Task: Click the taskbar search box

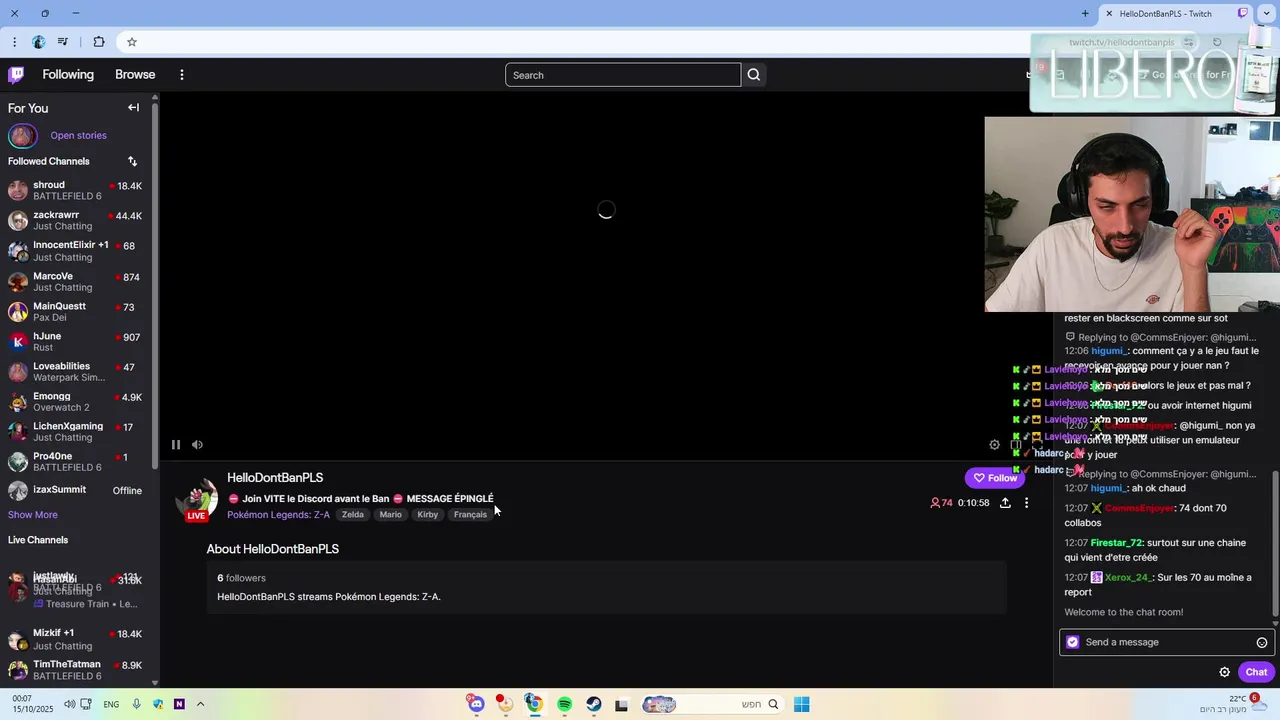Action: 713,705
